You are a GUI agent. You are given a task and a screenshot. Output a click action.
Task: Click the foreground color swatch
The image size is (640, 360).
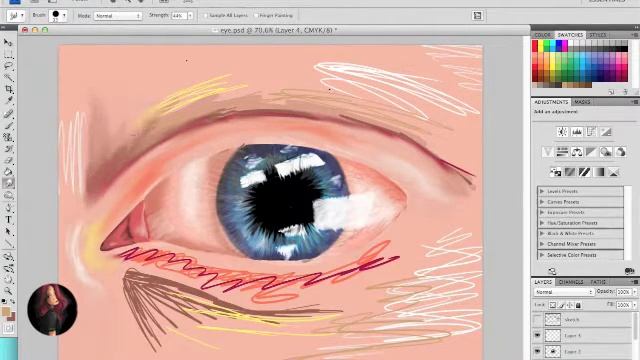pyautogui.click(x=6, y=312)
